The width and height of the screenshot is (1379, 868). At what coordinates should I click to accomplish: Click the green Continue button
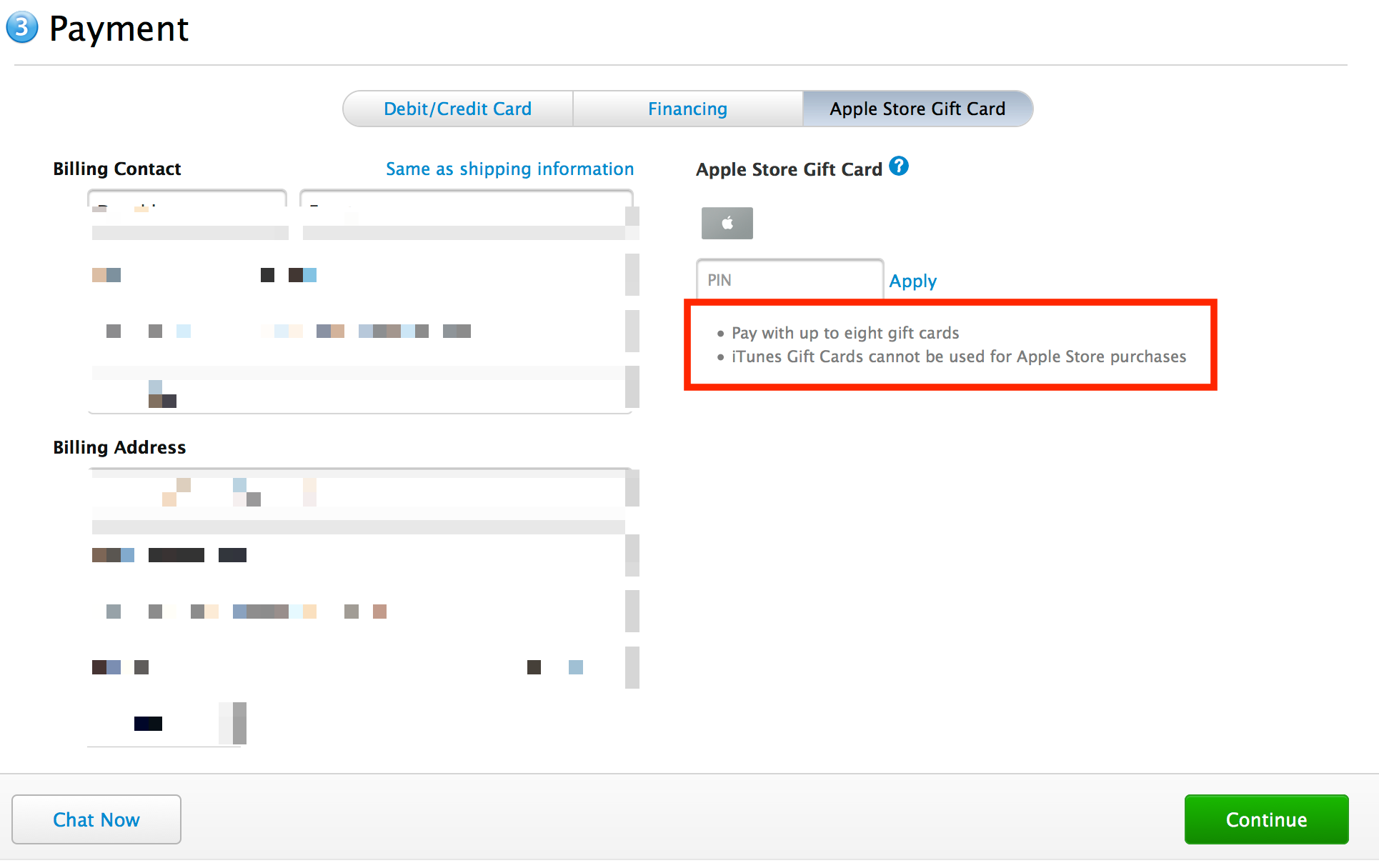pos(1266,819)
